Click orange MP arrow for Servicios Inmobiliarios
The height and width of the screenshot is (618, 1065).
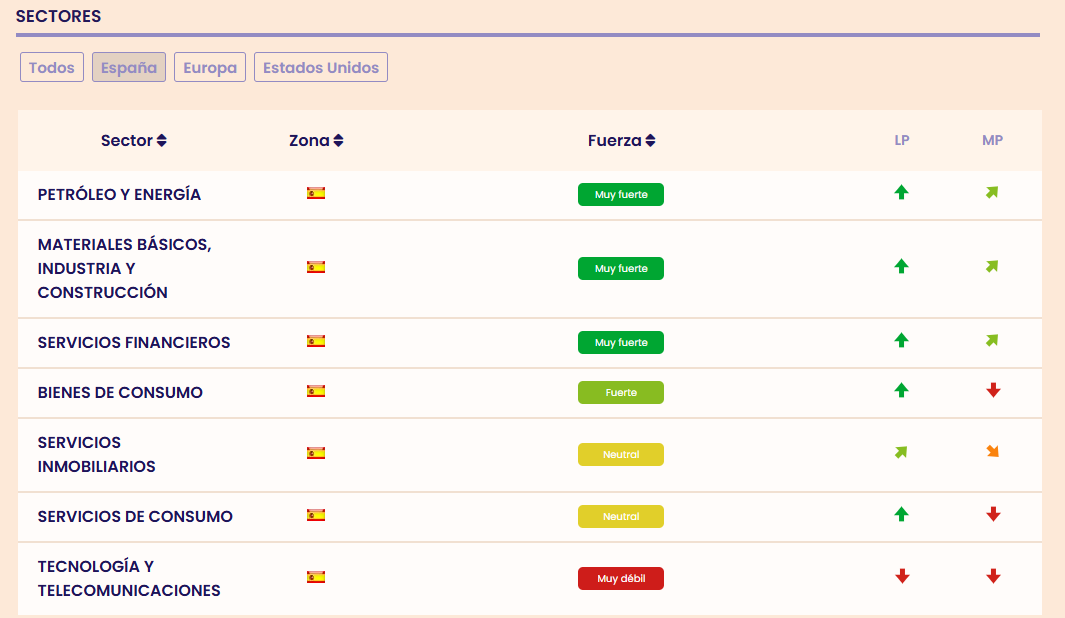click(992, 452)
